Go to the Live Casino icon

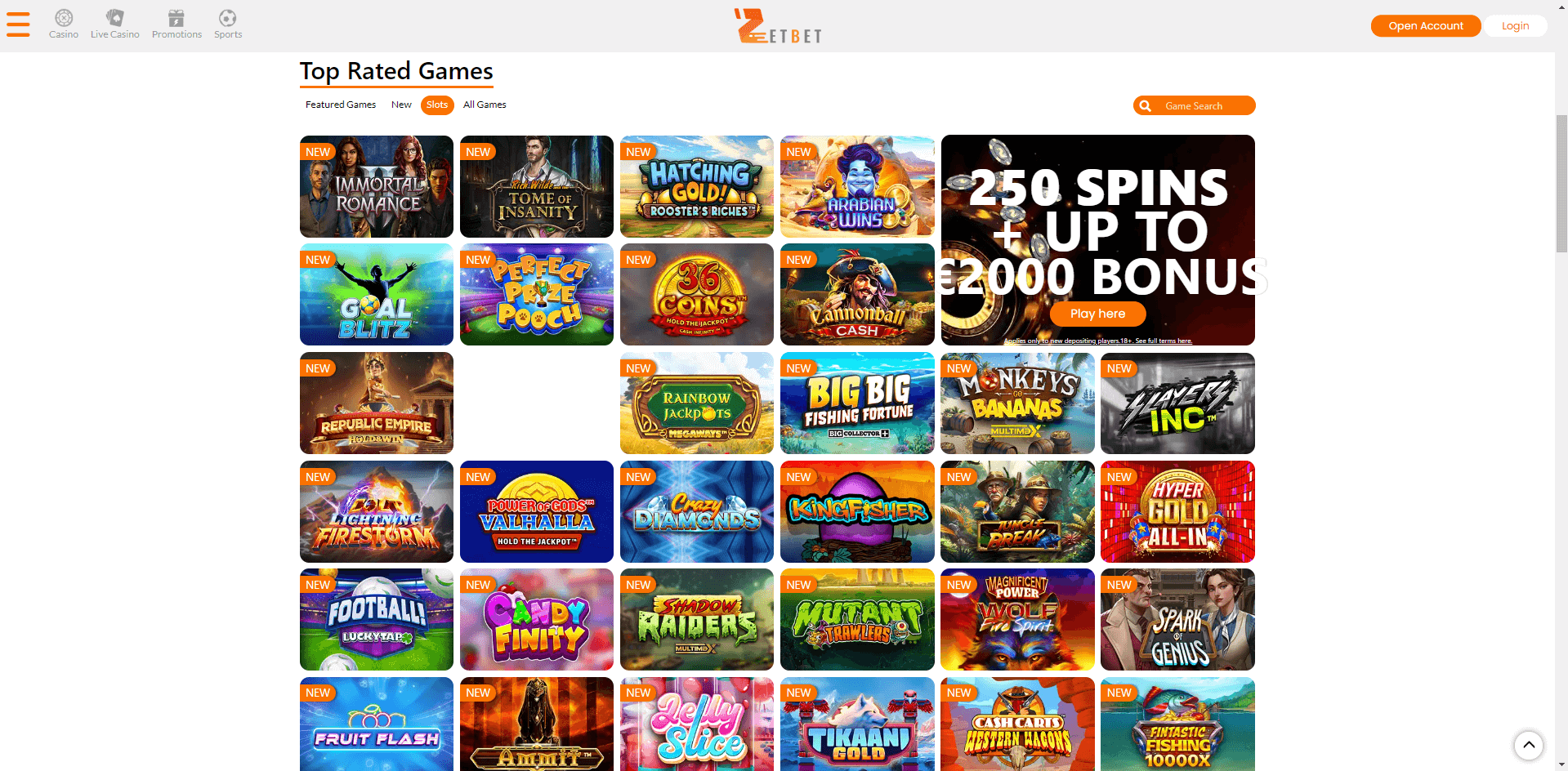(x=115, y=17)
